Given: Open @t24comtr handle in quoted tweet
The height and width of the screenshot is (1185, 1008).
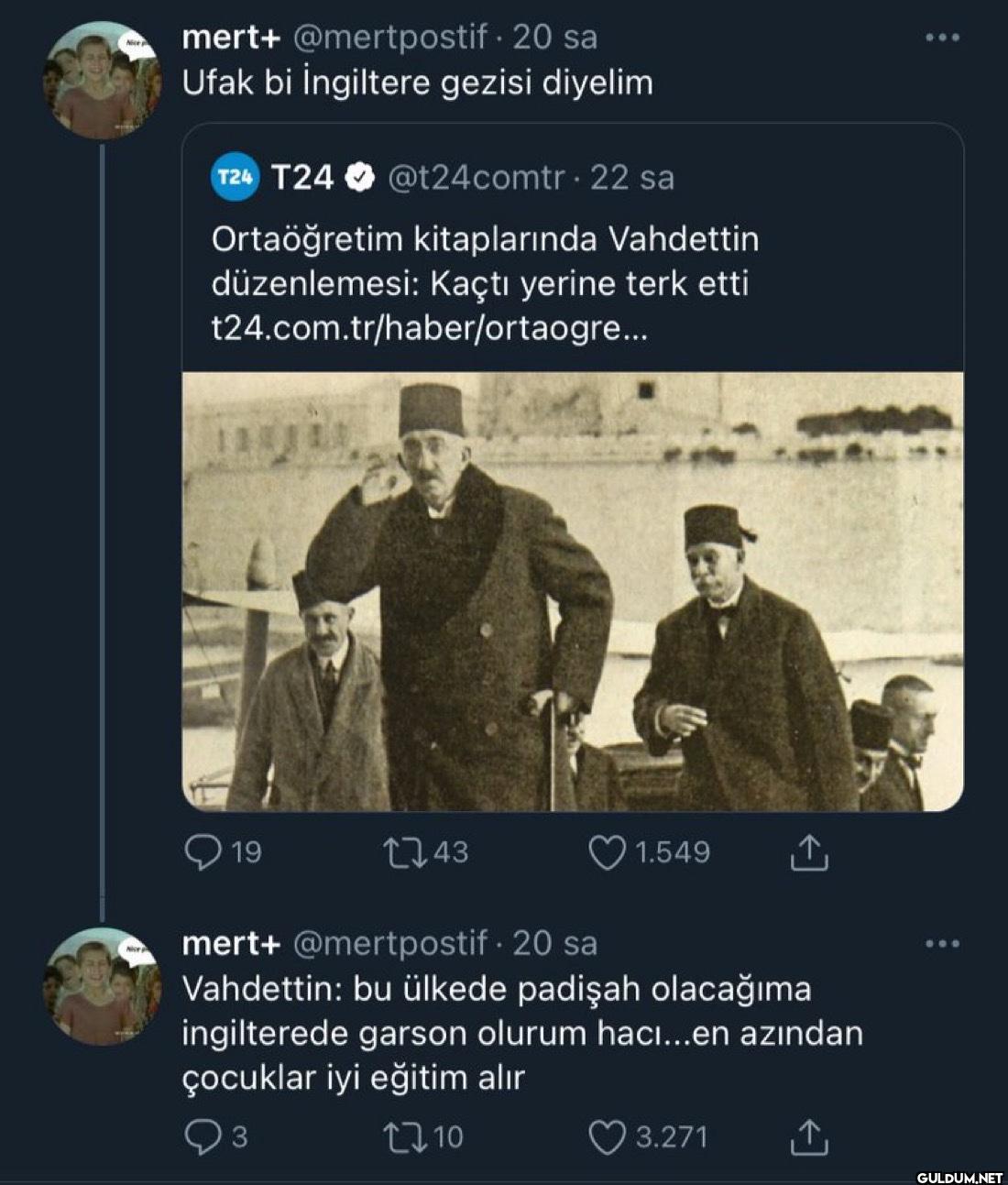Looking at the screenshot, I should tap(476, 178).
